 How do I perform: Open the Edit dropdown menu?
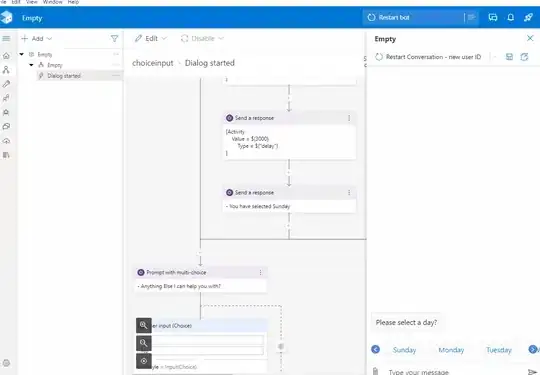[x=151, y=39]
